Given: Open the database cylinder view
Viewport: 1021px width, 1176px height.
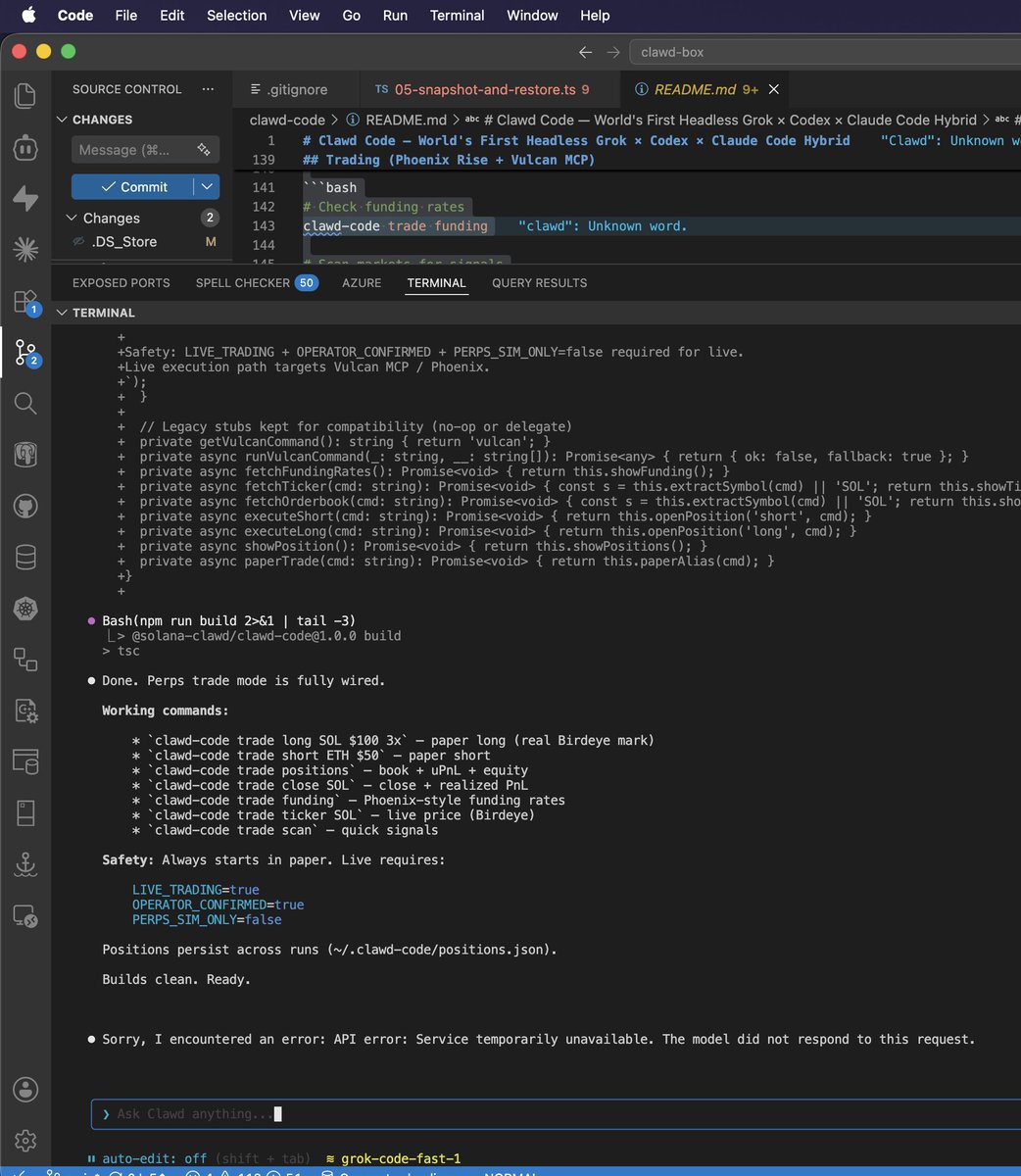Looking at the screenshot, I should [25, 557].
